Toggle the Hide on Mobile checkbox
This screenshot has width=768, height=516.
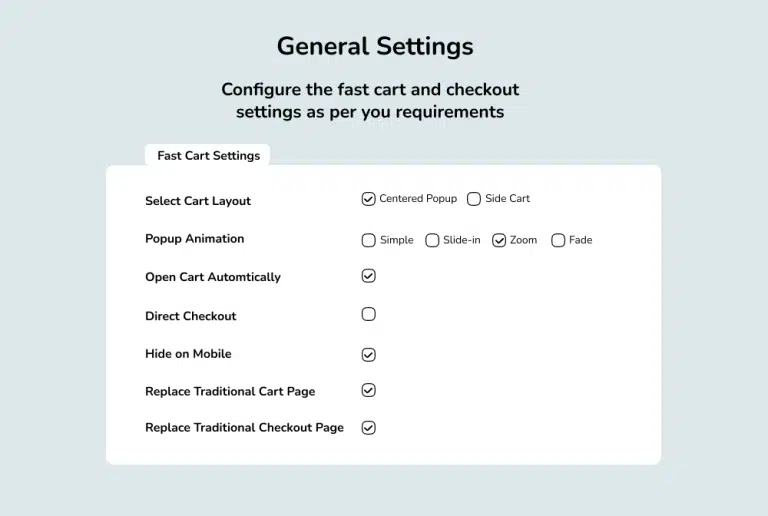coord(368,354)
